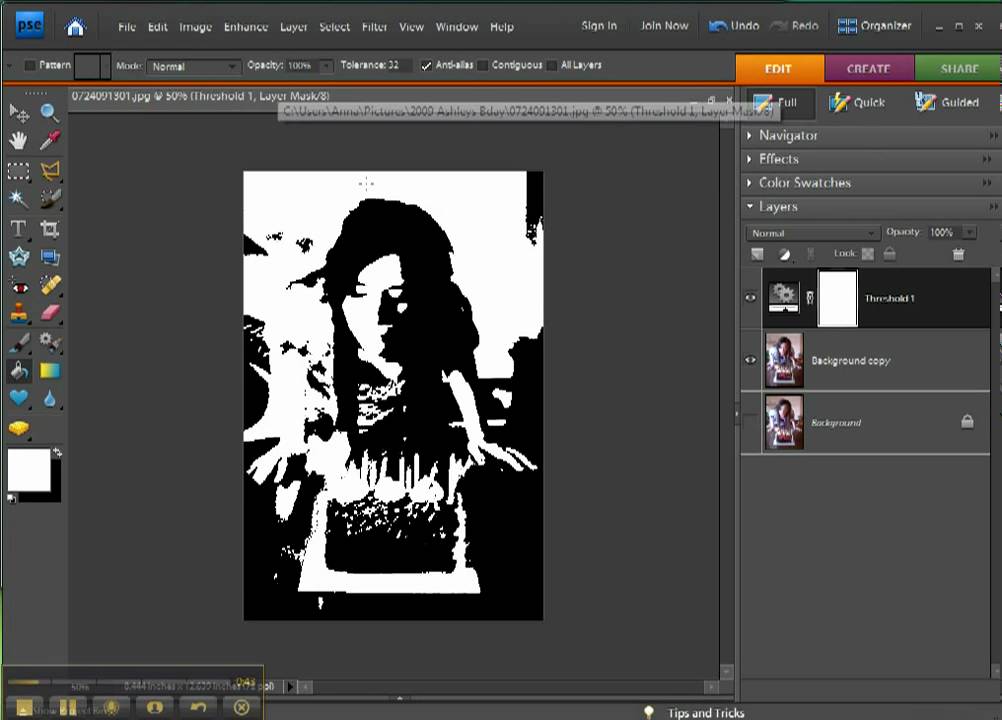Pick the Eyedropper tool
1002x720 pixels.
(49, 140)
